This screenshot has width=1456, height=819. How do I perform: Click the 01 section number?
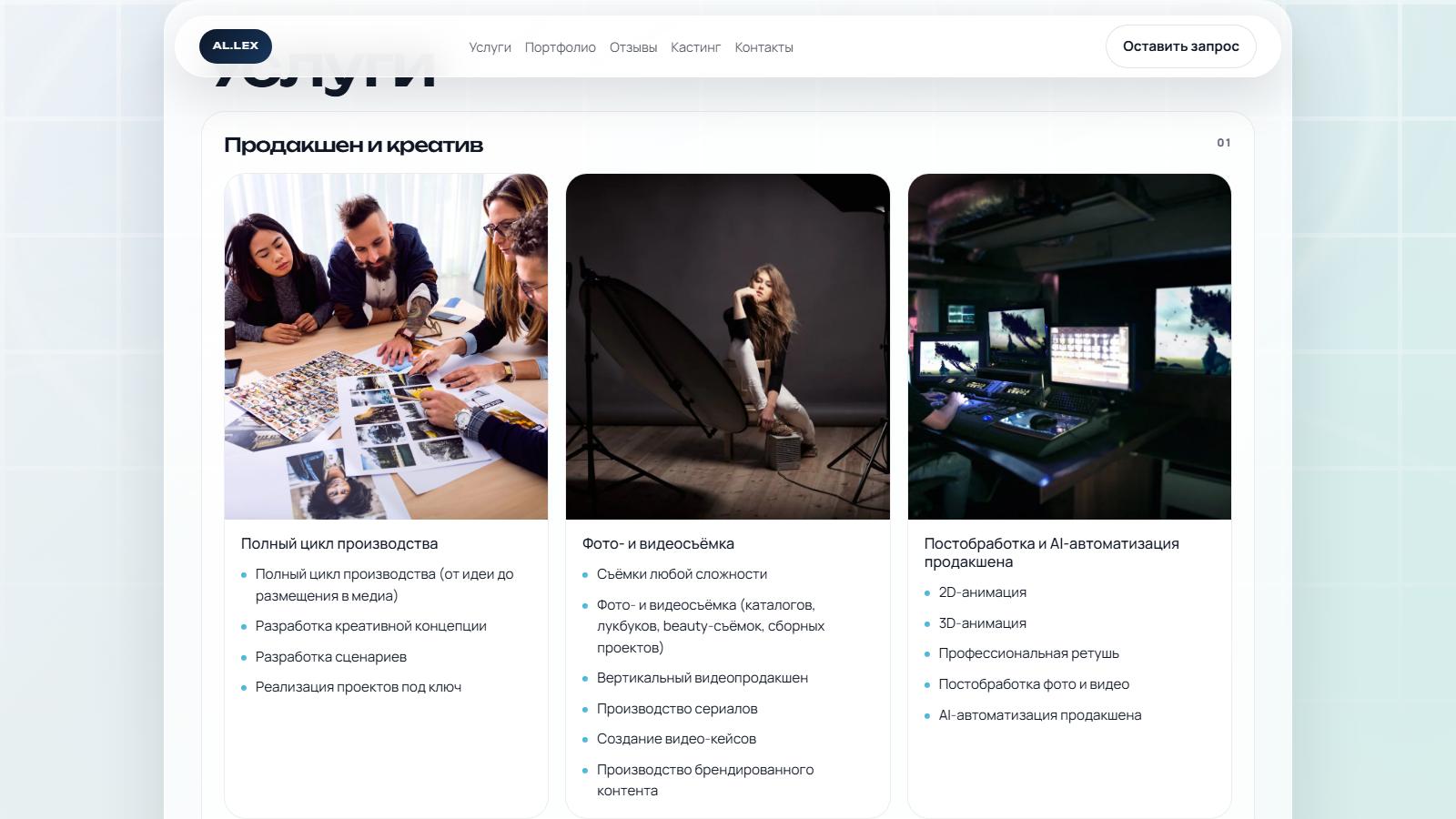tap(1224, 143)
